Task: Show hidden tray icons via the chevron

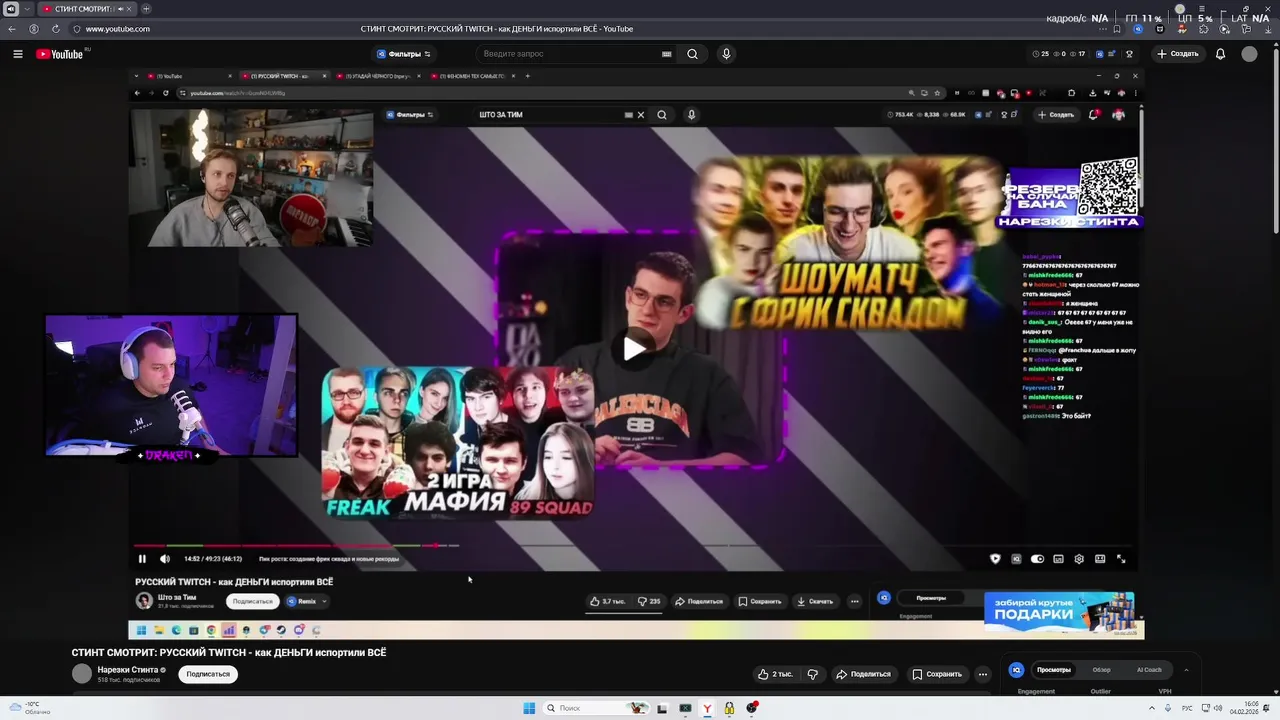Action: tap(1152, 708)
